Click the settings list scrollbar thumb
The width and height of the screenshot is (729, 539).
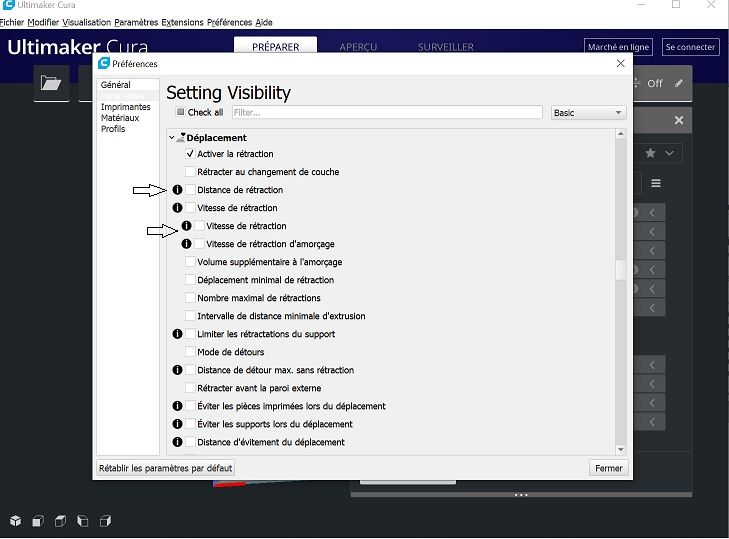pos(620,270)
